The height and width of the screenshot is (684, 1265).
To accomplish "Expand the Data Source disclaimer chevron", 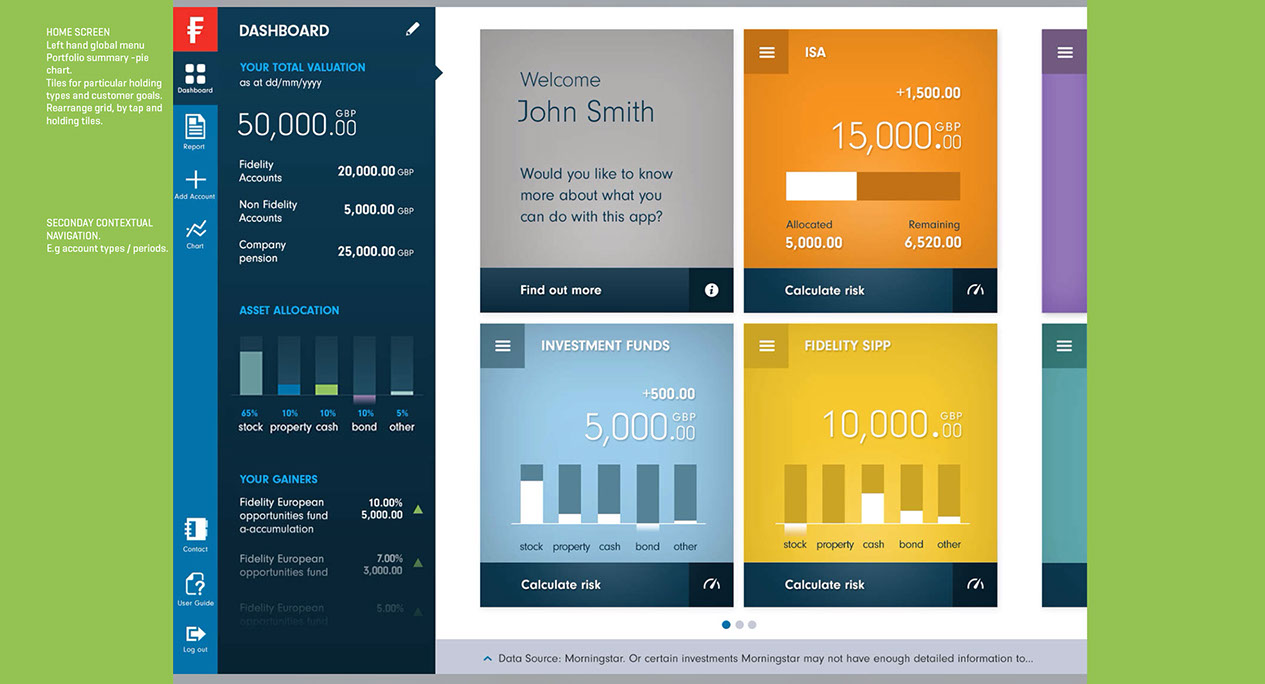I will tap(487, 658).
